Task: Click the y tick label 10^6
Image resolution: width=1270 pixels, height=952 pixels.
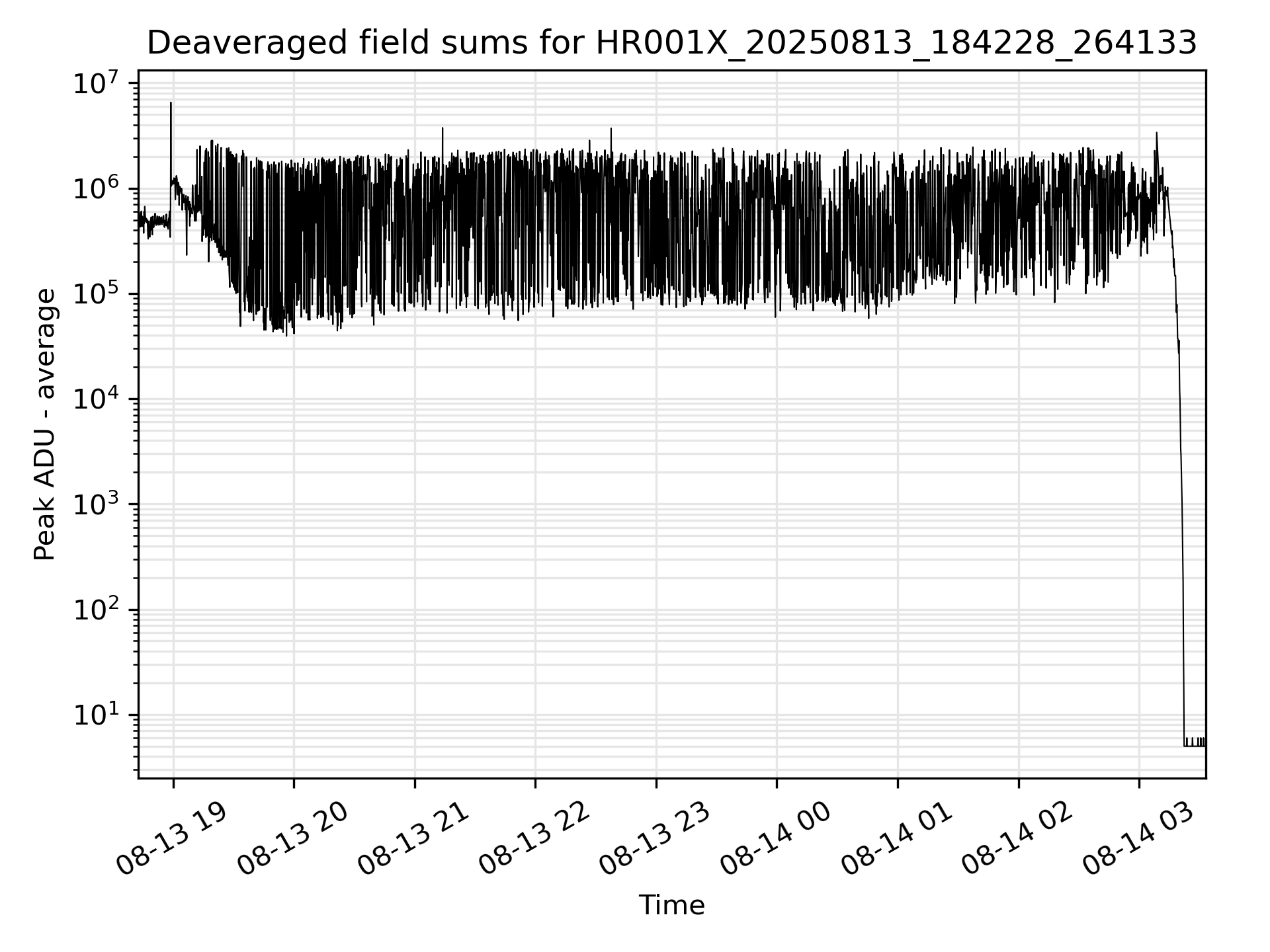Action: (x=95, y=188)
